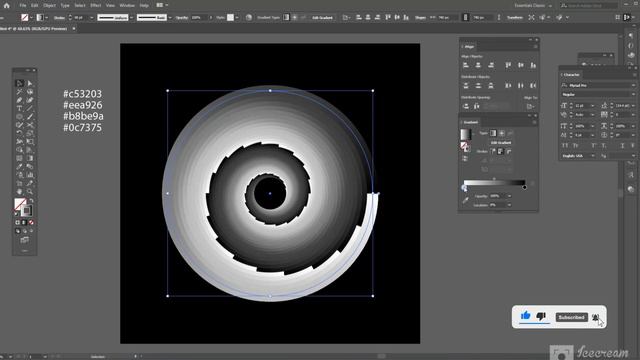Open the font family dropdown in Character panel
The width and height of the screenshot is (640, 360).
[633, 85]
